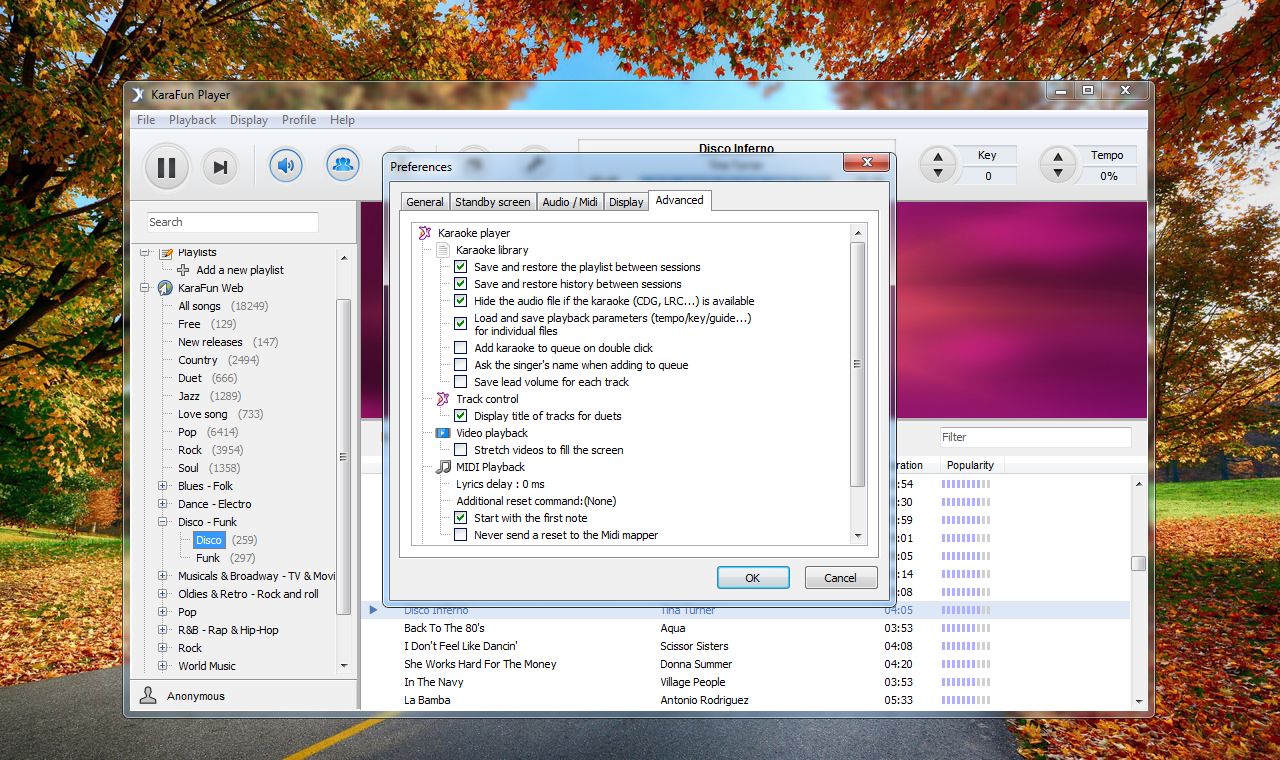Open the Profile menu
This screenshot has height=760, width=1280.
[x=299, y=120]
